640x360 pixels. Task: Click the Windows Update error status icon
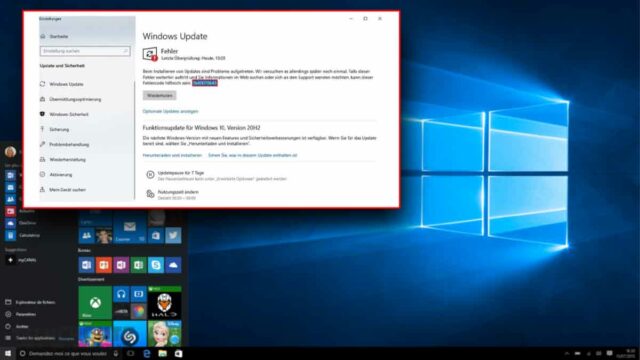(x=150, y=54)
